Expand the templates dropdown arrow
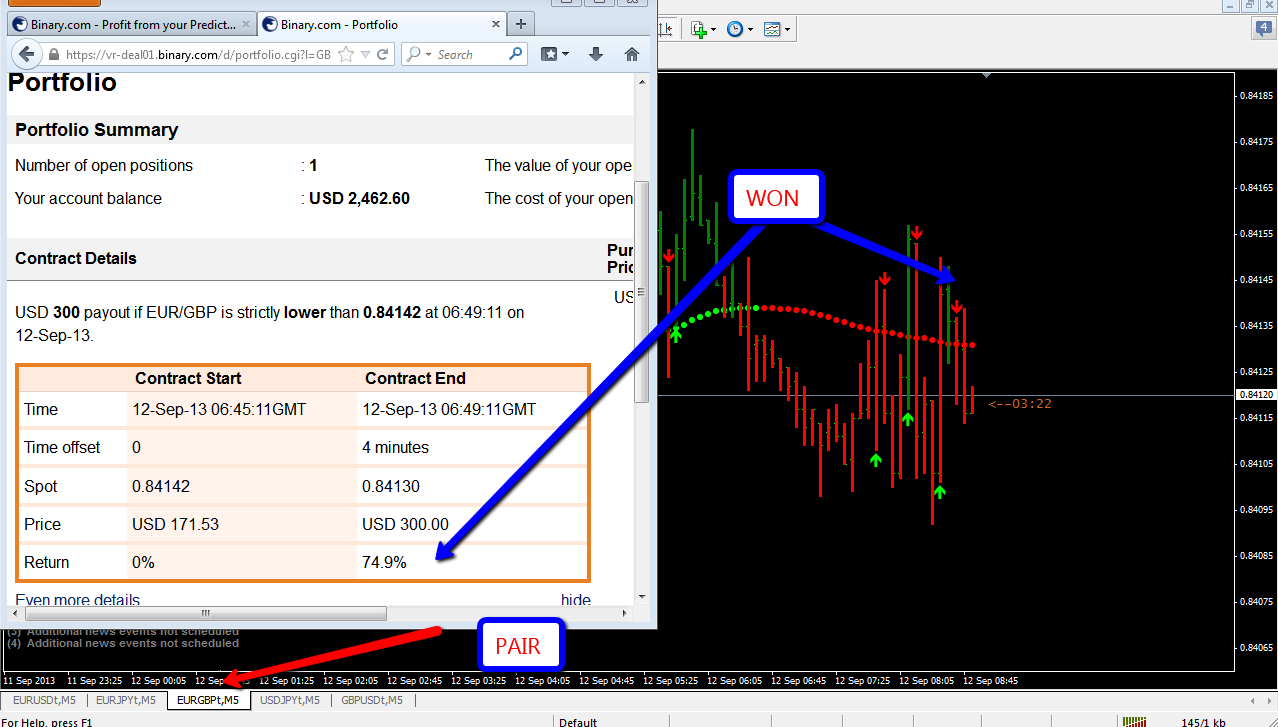 tap(787, 30)
